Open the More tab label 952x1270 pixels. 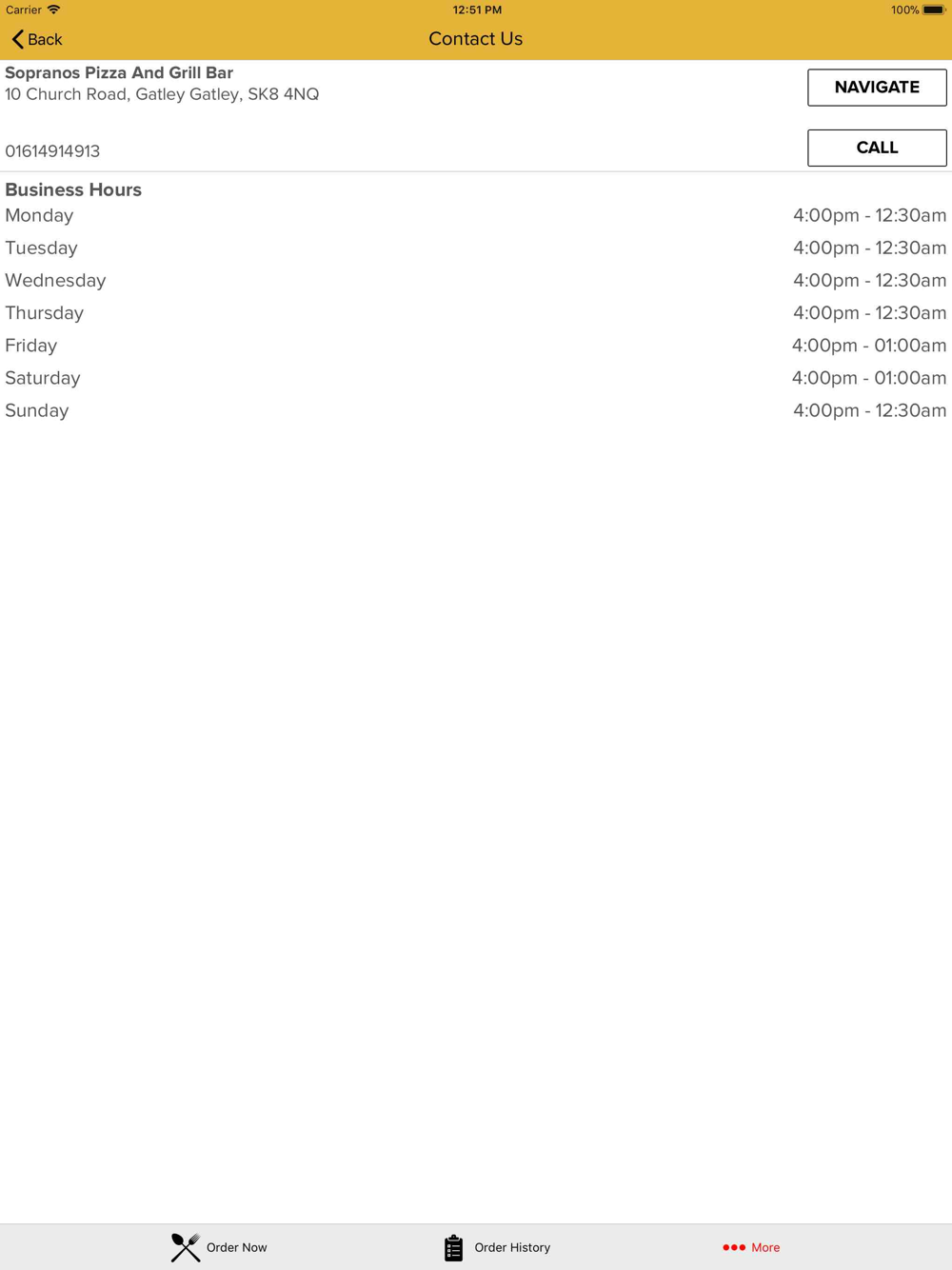click(765, 1247)
